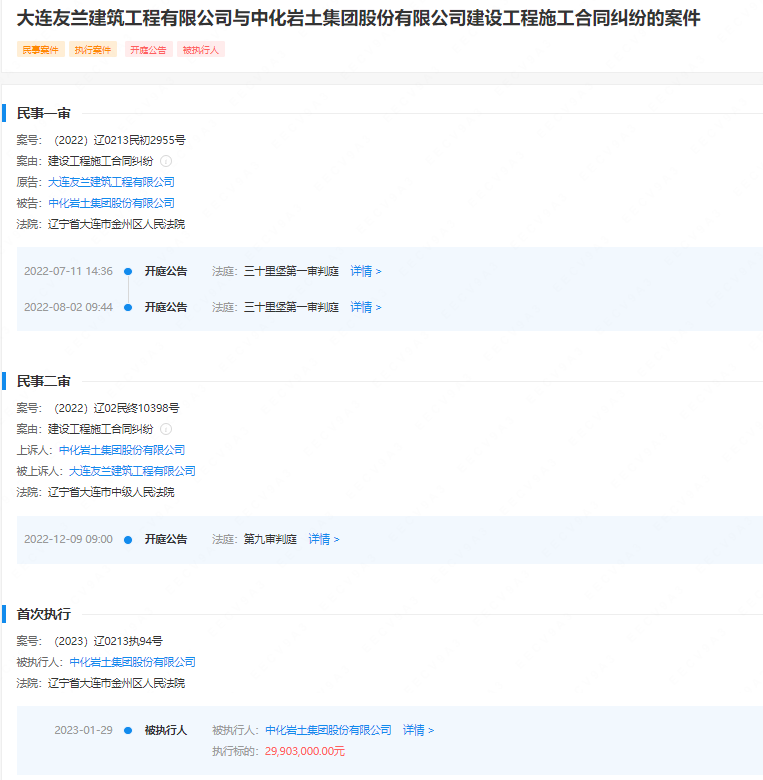This screenshot has width=763, height=780.
Task: Open appellant 中化岩土集团股份有限公司 link
Action: tap(122, 450)
